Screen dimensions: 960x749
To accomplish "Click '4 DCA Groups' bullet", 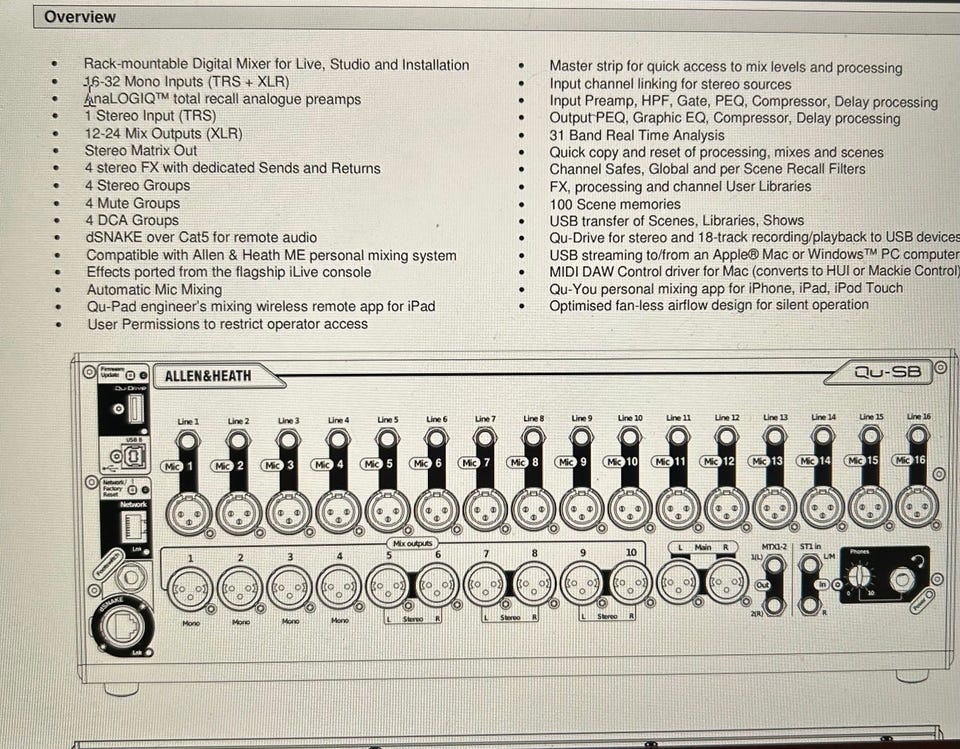I will coord(132,220).
